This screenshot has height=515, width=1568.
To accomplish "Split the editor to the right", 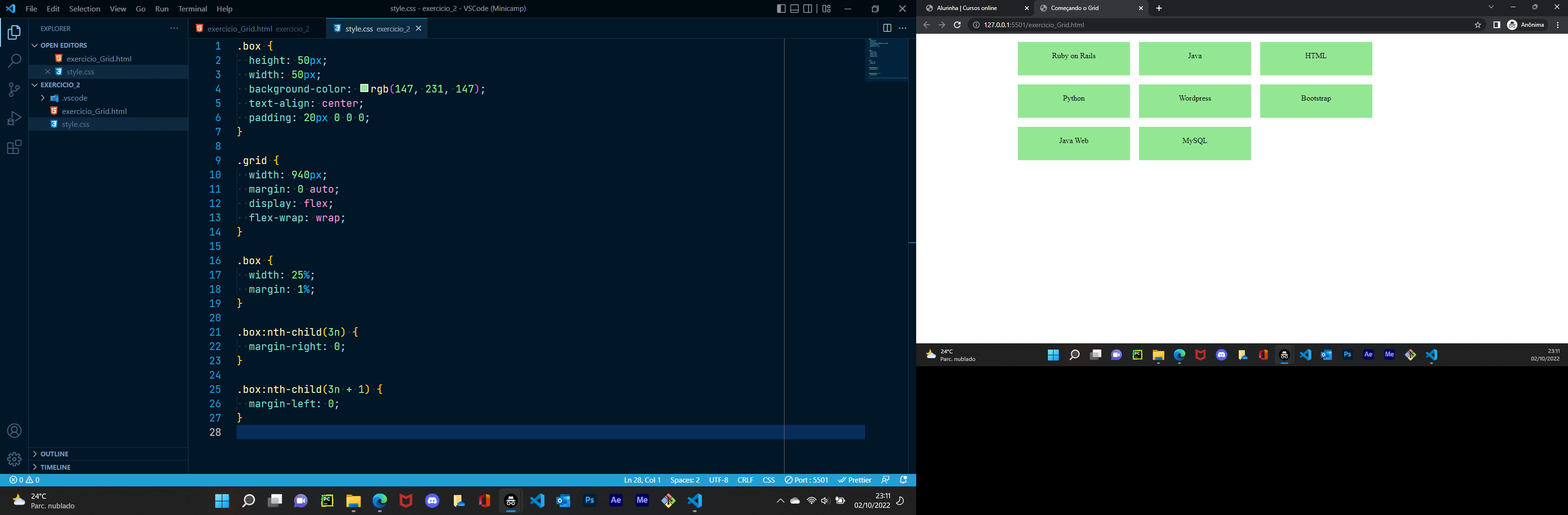I will click(x=887, y=28).
